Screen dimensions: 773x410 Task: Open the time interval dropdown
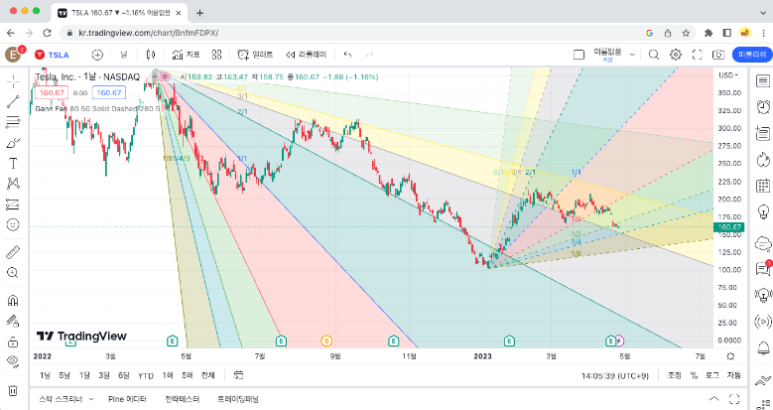124,55
